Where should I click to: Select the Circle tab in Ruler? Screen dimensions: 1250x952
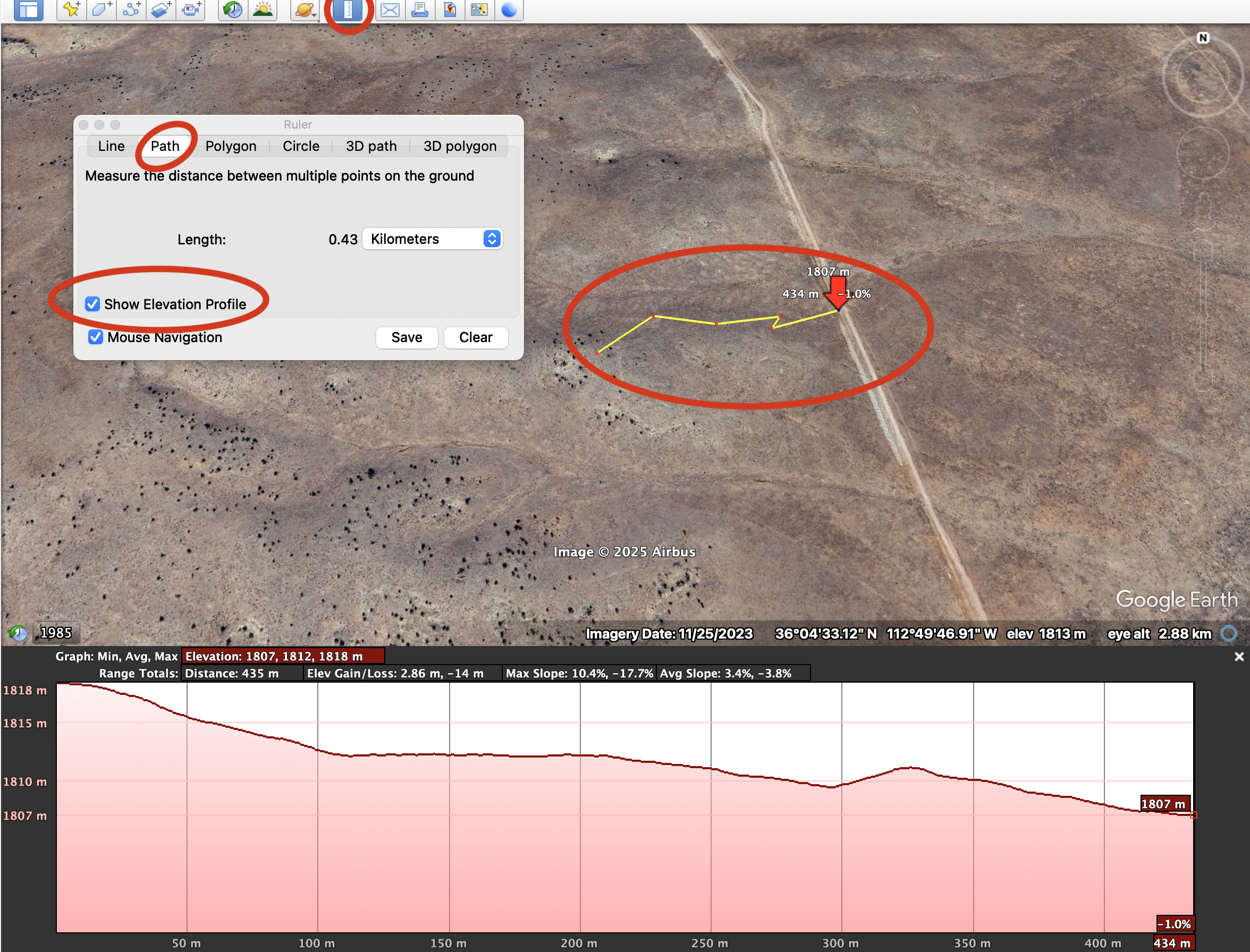pyautogui.click(x=301, y=146)
